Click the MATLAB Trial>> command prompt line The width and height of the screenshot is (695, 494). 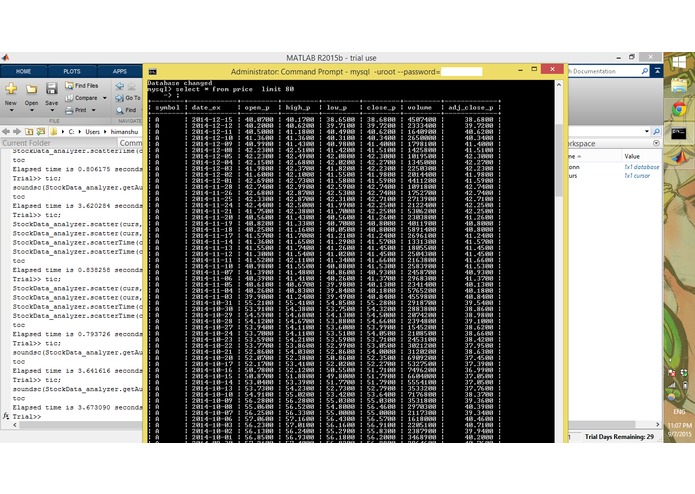[x=27, y=417]
